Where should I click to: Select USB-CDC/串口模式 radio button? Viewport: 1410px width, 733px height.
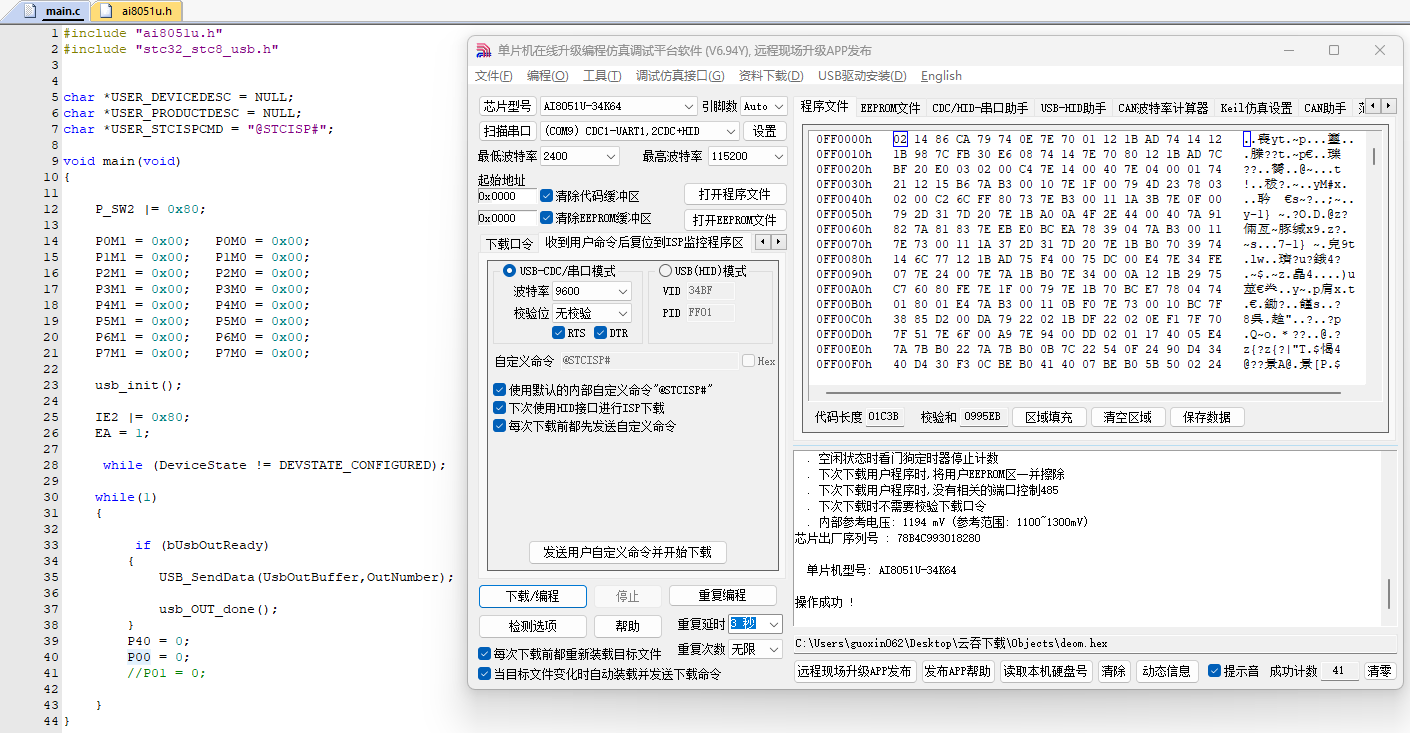click(x=509, y=271)
